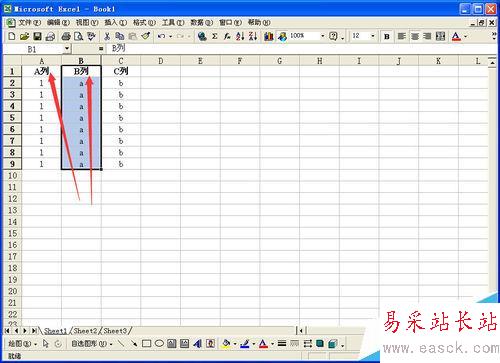Merge and center the selected cells
The image size is (500, 363).
(440, 36)
